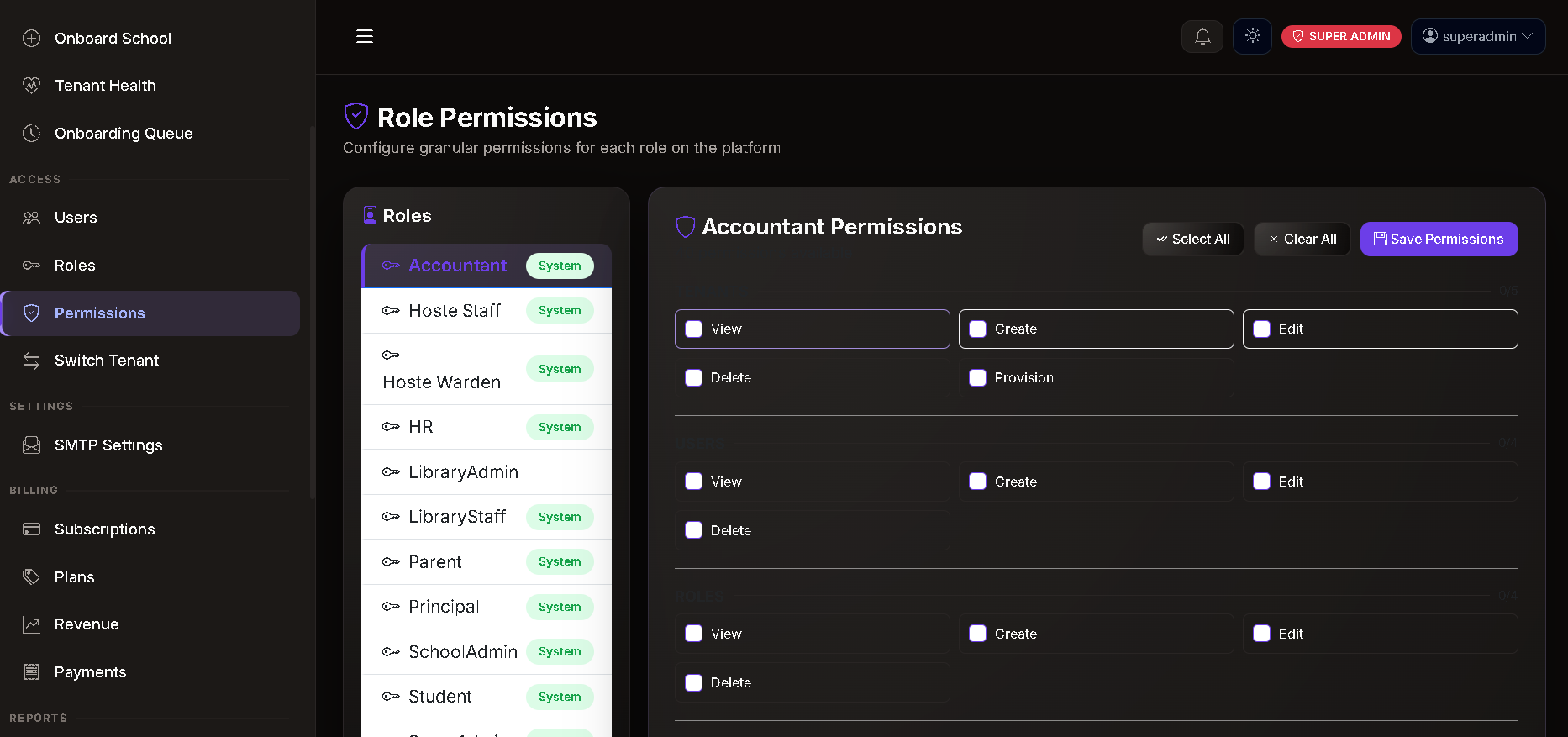
Task: Open Switch Tenant menu item
Action: pyautogui.click(x=150, y=361)
